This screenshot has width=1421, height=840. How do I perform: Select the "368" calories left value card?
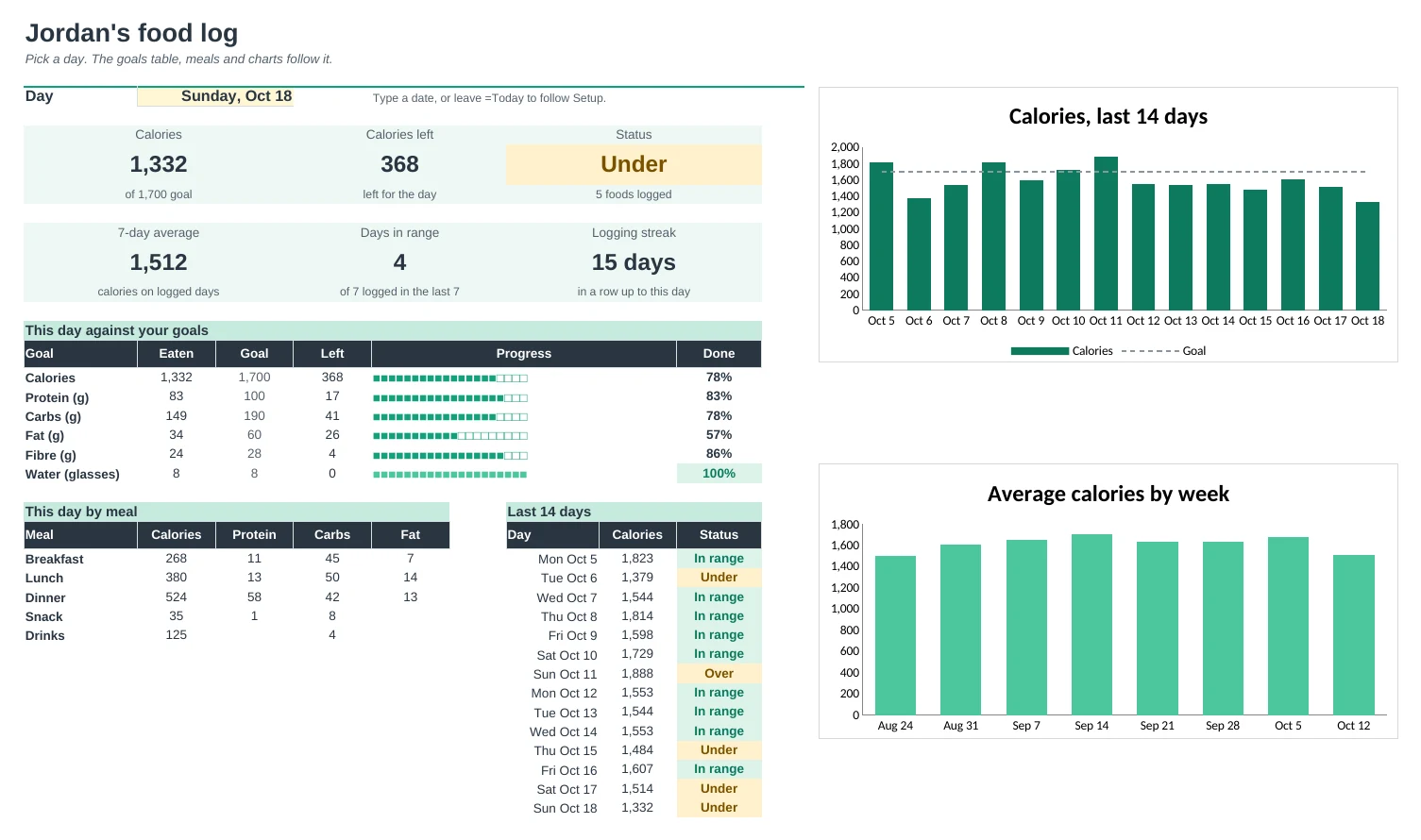point(399,164)
